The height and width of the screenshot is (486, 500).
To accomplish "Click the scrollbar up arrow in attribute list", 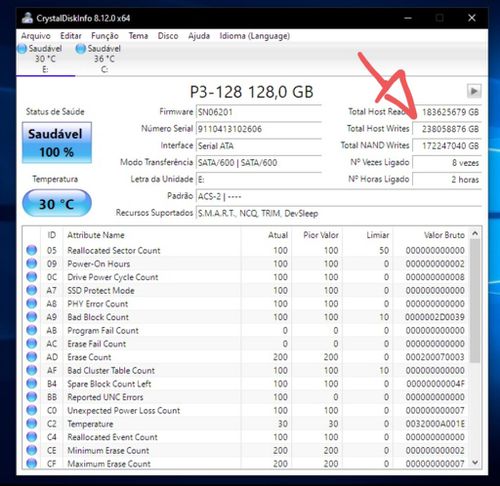I will pyautogui.click(x=475, y=234).
